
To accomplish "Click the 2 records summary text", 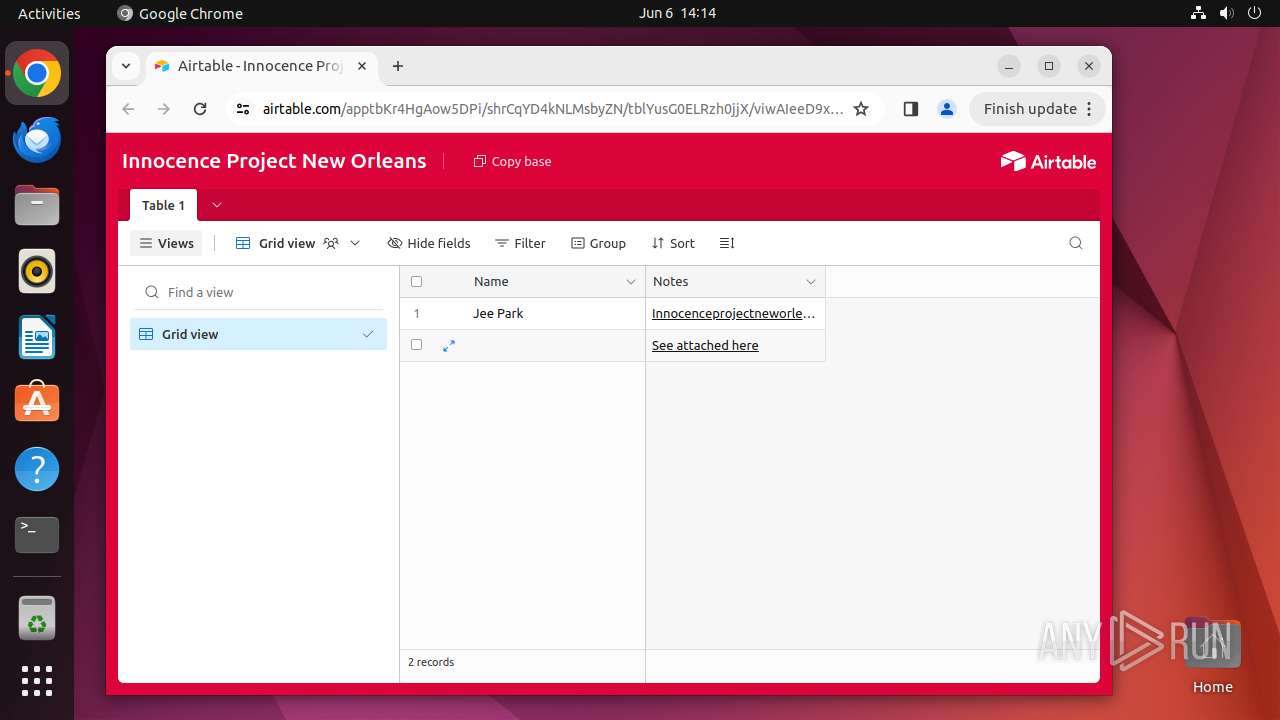I will 431,662.
